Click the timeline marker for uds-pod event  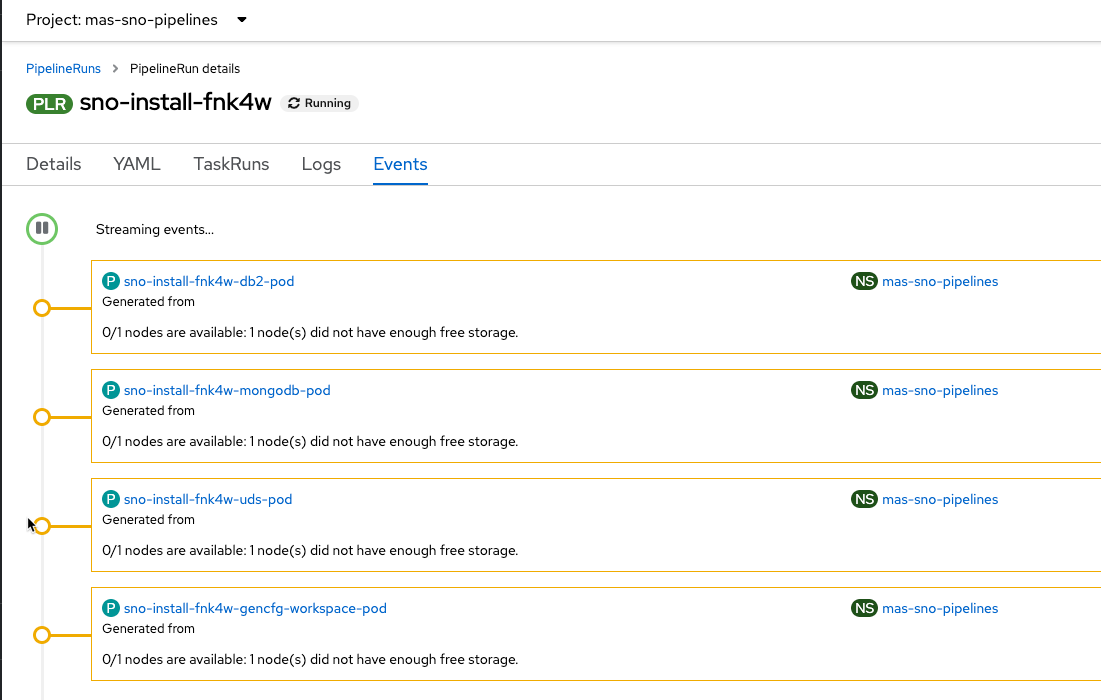42,526
